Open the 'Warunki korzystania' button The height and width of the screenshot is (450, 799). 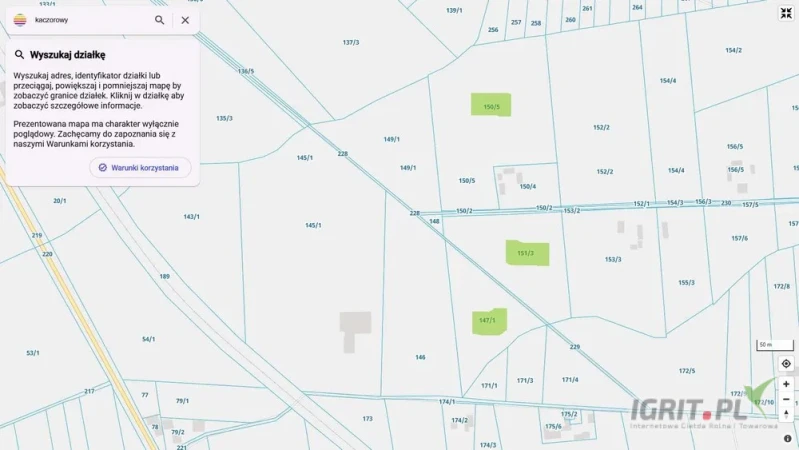(139, 168)
